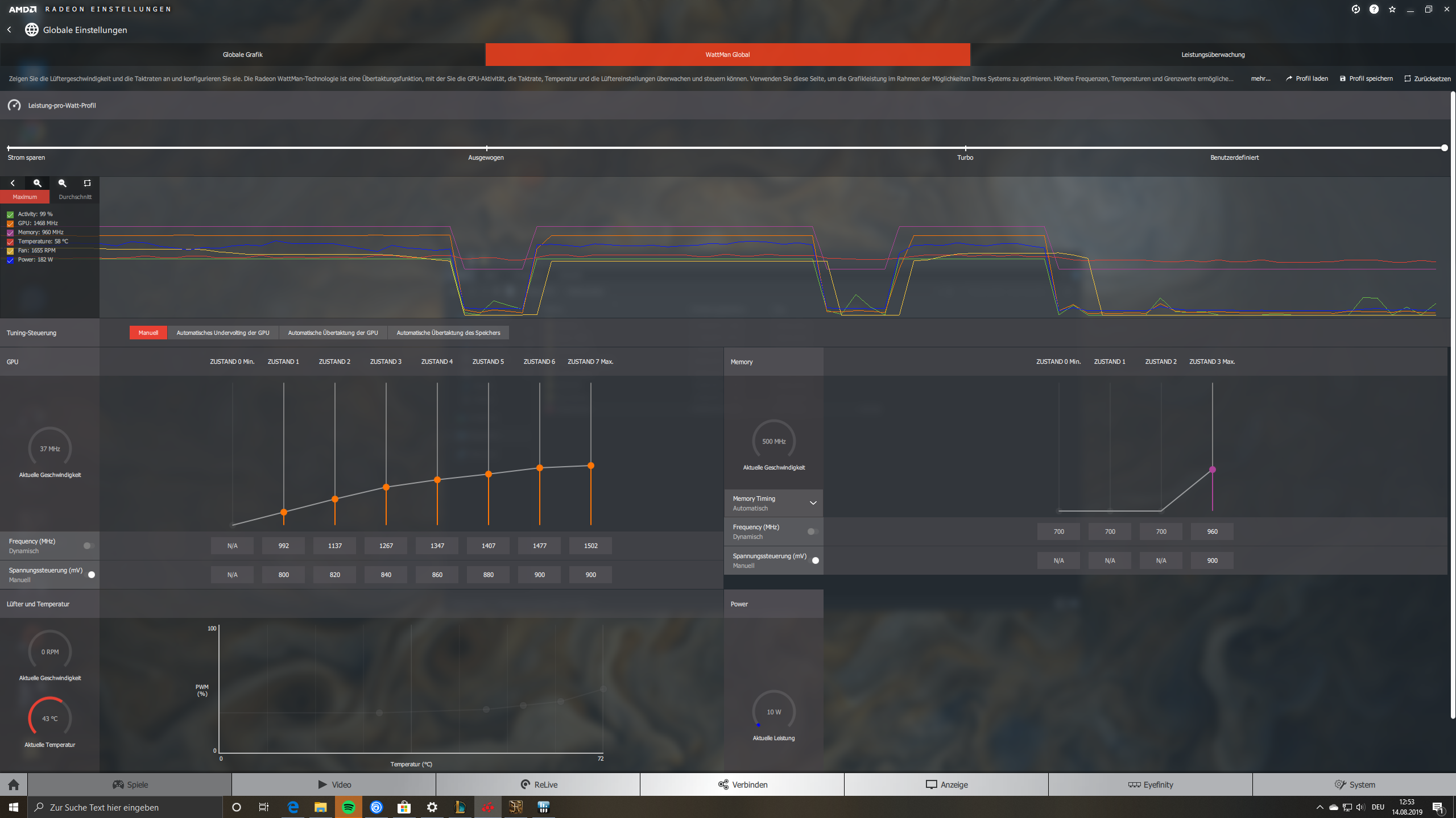Uncheck the Memory 960 MHz graph checkbox

10,232
